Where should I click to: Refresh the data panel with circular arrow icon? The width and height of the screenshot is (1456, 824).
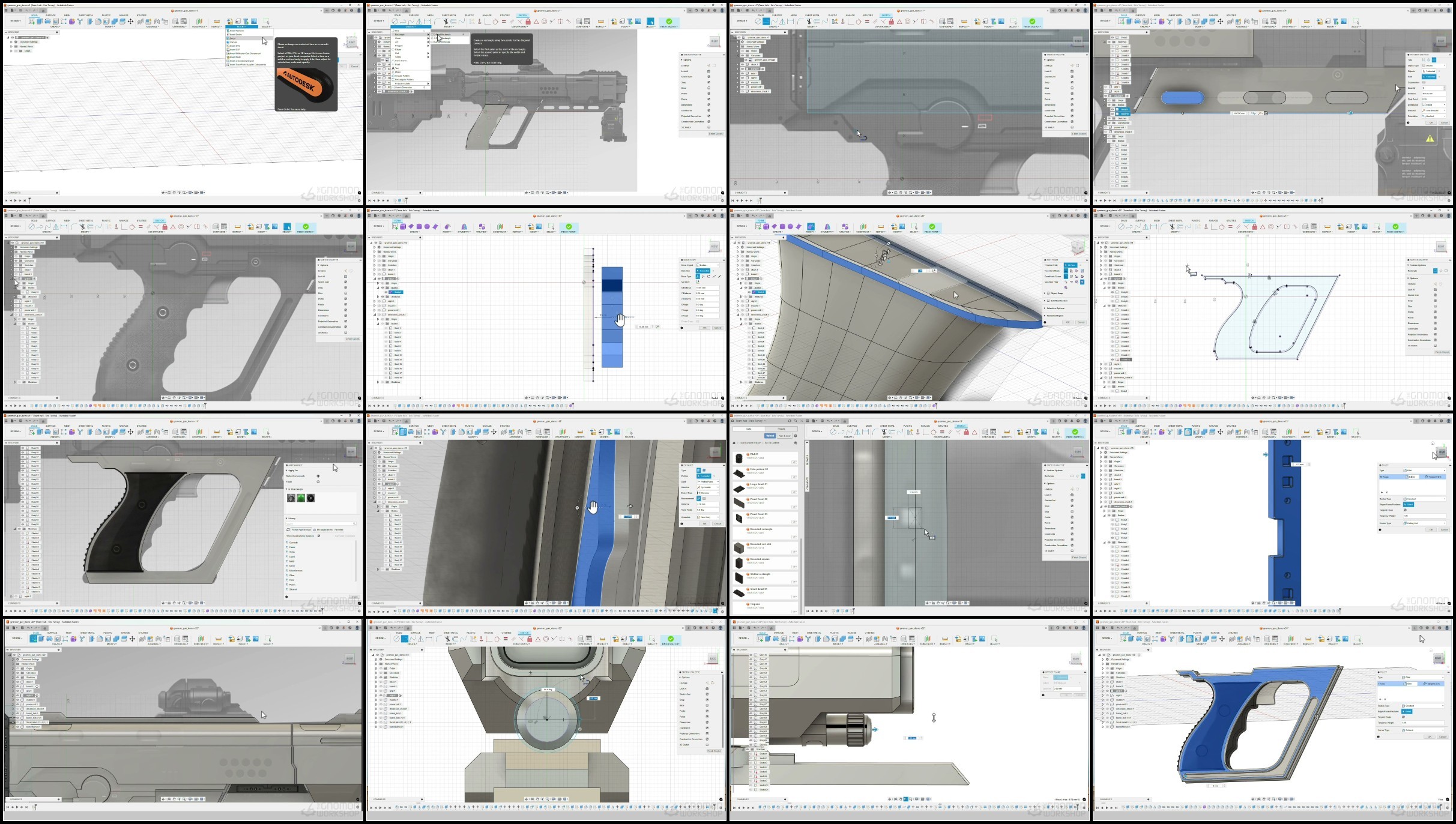click(x=790, y=421)
